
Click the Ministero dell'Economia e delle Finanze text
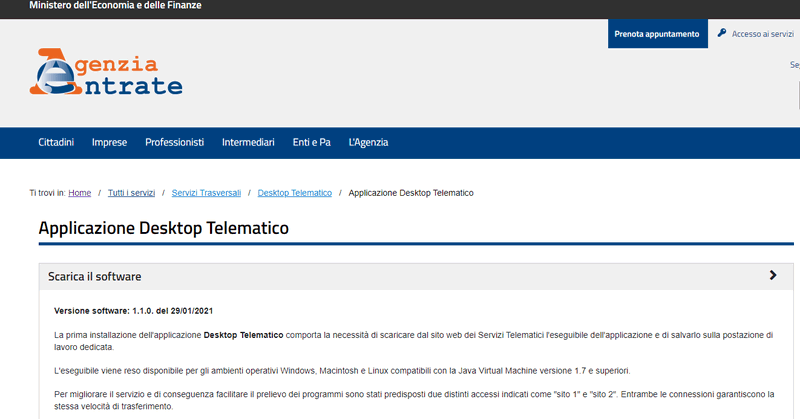tap(115, 6)
